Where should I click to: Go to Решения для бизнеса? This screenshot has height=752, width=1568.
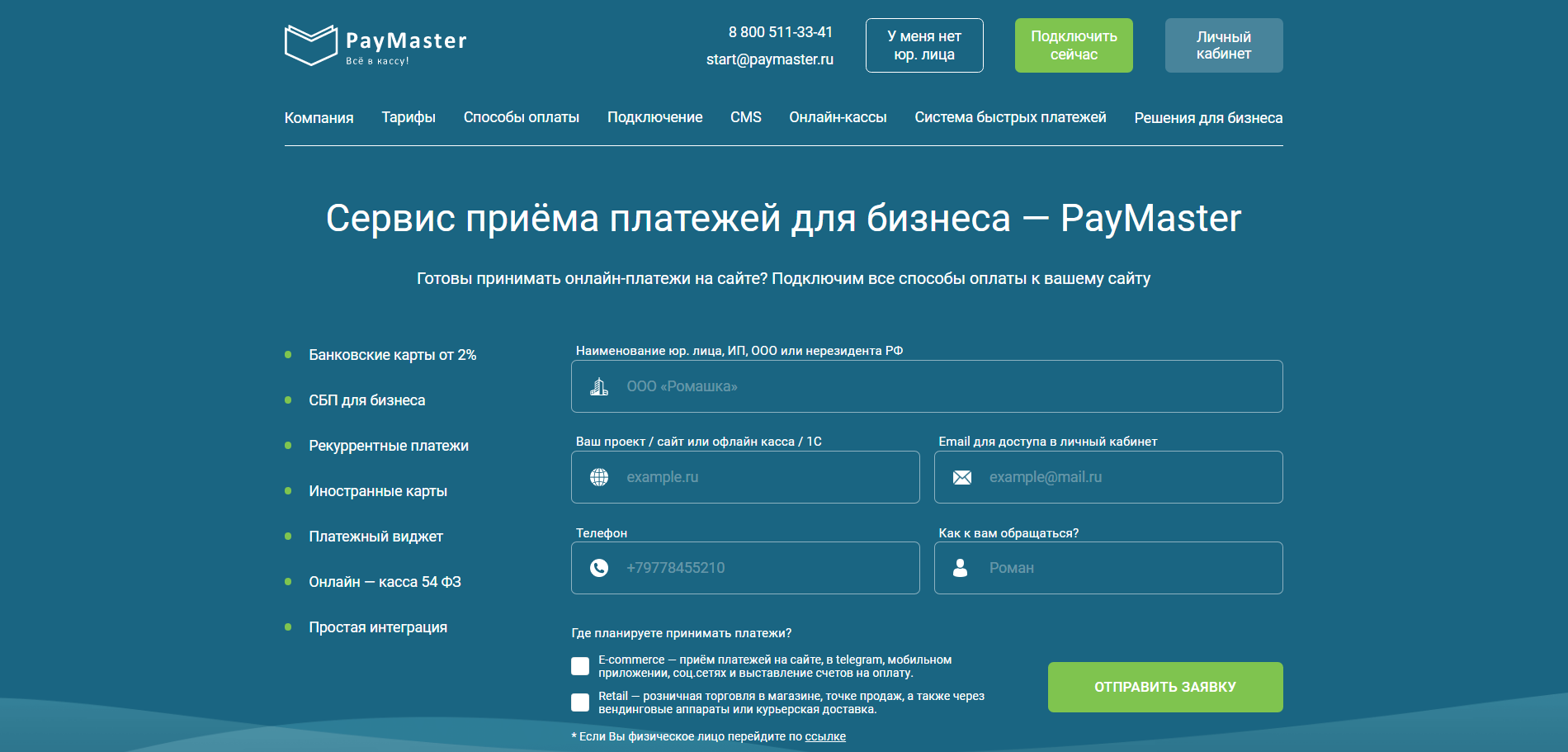1208,117
